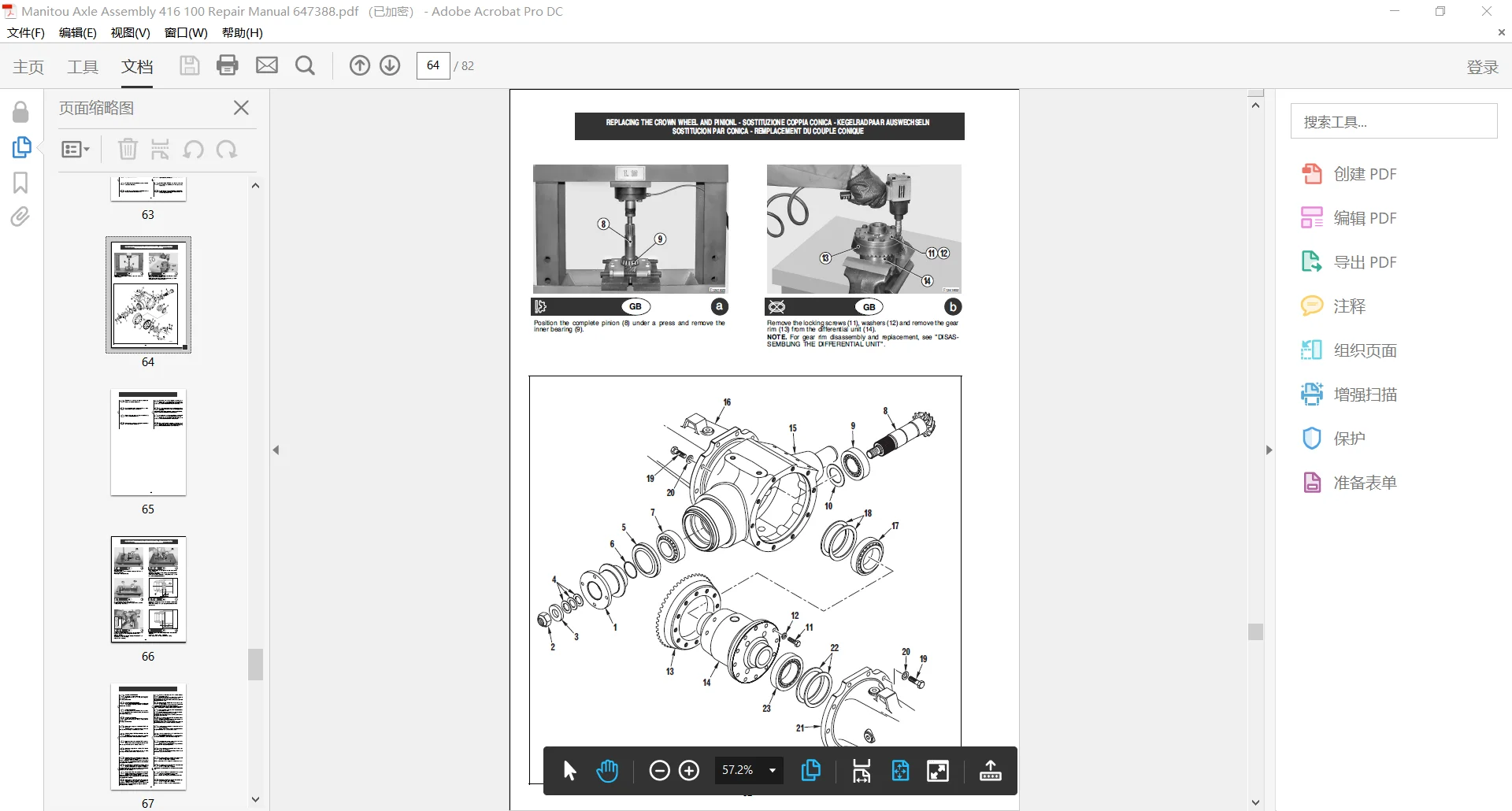Open thumbnails panel options dropdown
1512x811 pixels.
coord(76,149)
